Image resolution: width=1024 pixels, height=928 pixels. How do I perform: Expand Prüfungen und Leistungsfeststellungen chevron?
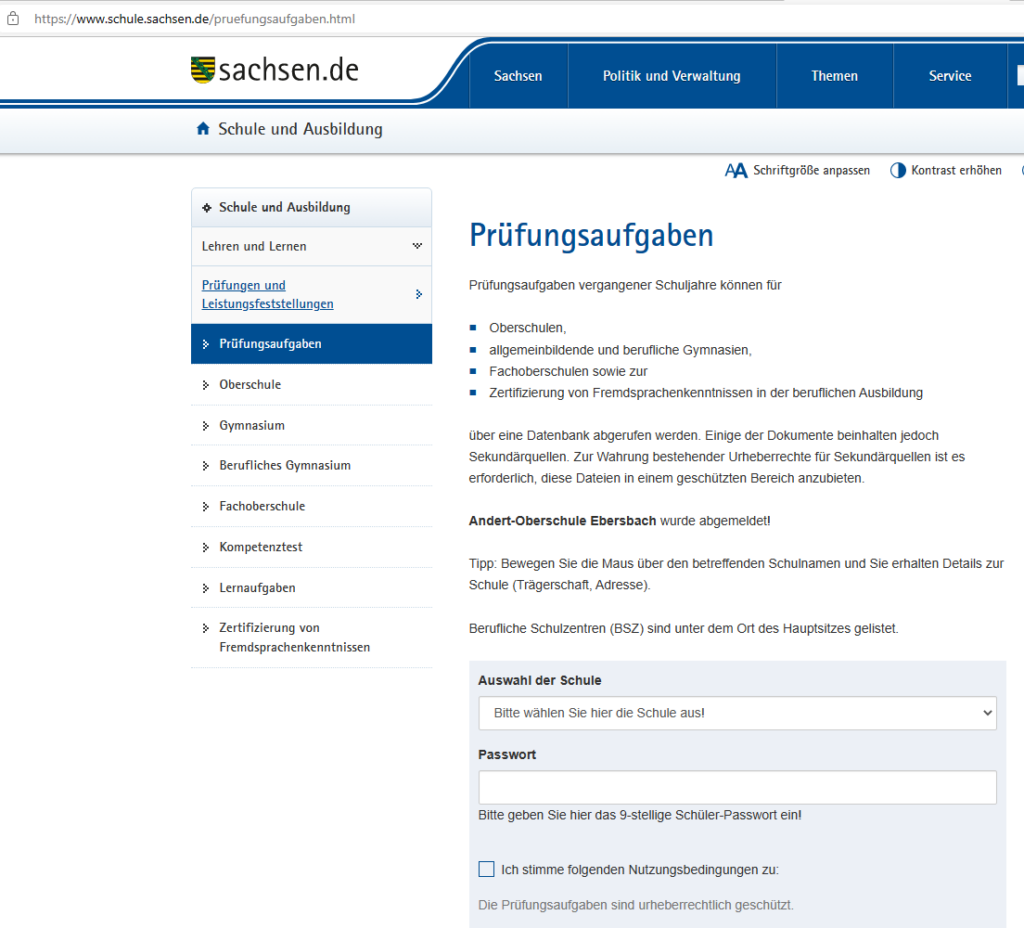[418, 294]
